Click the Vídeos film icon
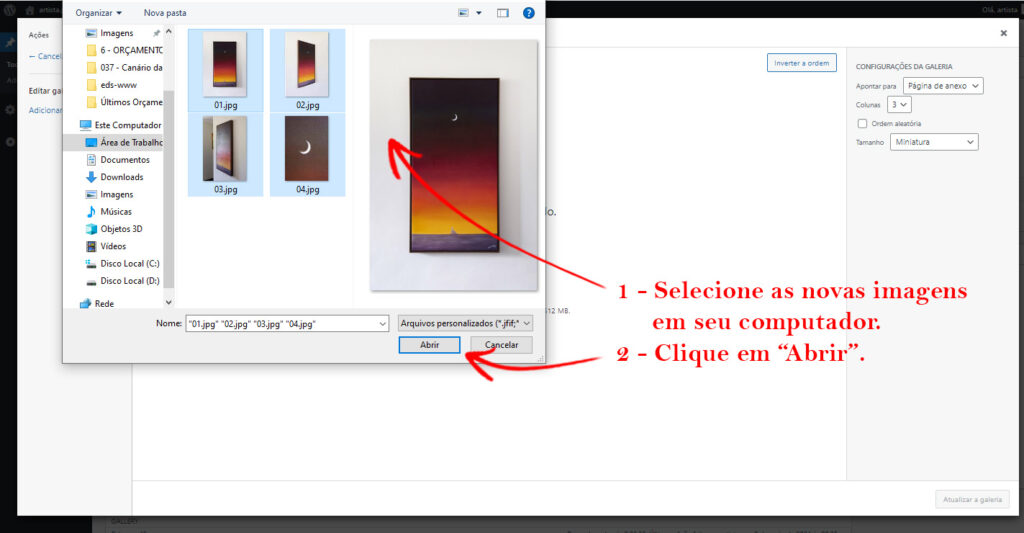 [91, 246]
